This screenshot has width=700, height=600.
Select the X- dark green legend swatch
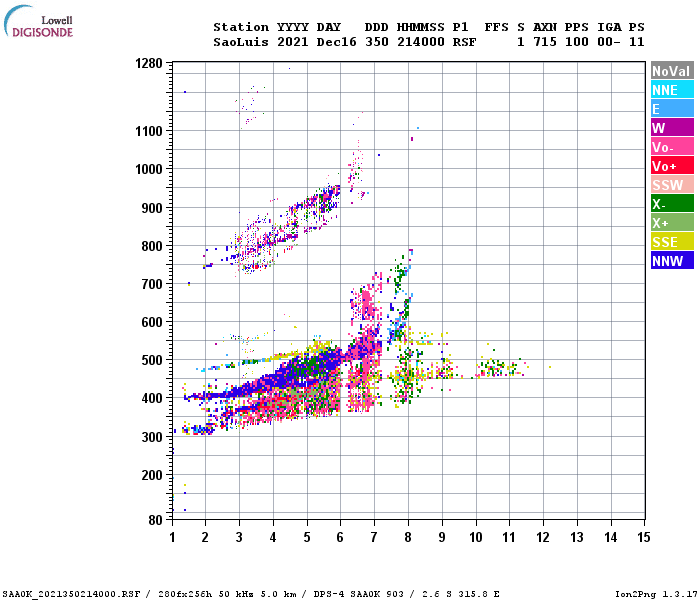[x=672, y=204]
